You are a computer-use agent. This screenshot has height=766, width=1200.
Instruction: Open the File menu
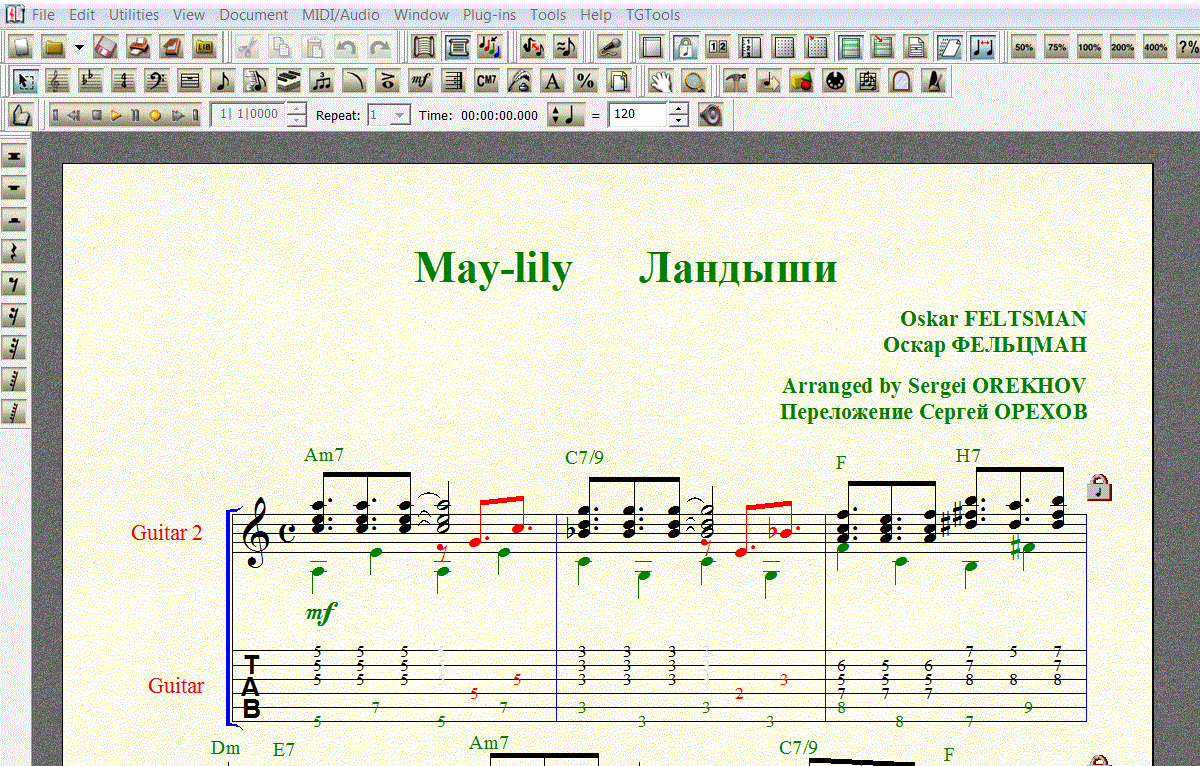click(43, 15)
